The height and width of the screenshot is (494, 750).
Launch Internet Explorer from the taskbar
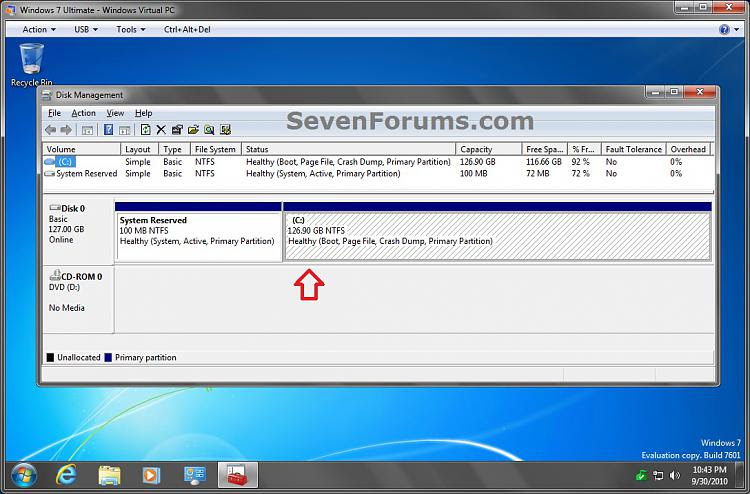[66, 475]
